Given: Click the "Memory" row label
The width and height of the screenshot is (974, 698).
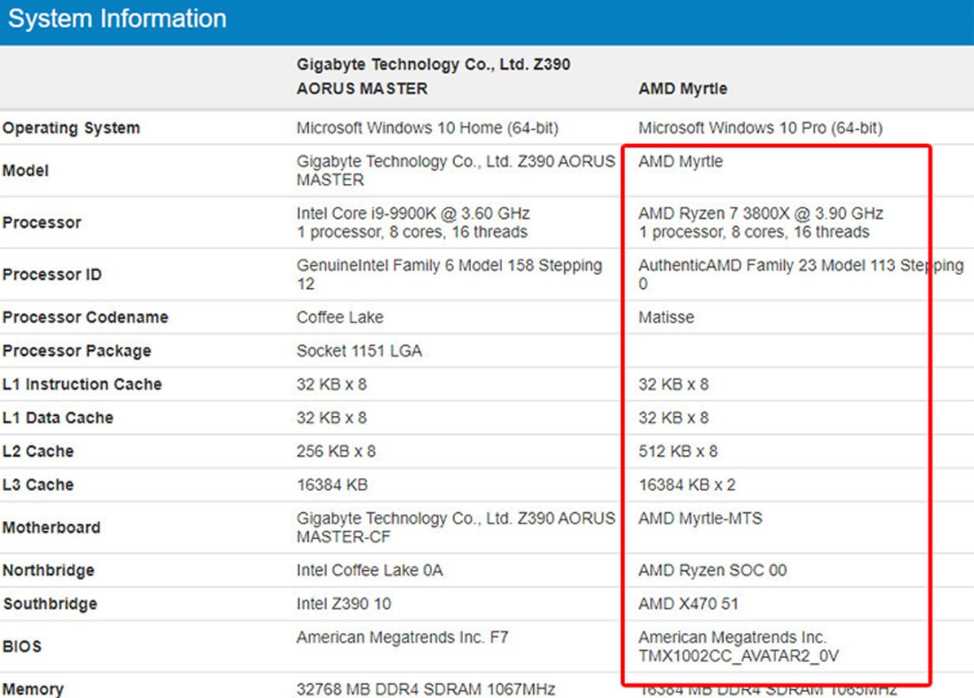Looking at the screenshot, I should pyautogui.click(x=33, y=689).
